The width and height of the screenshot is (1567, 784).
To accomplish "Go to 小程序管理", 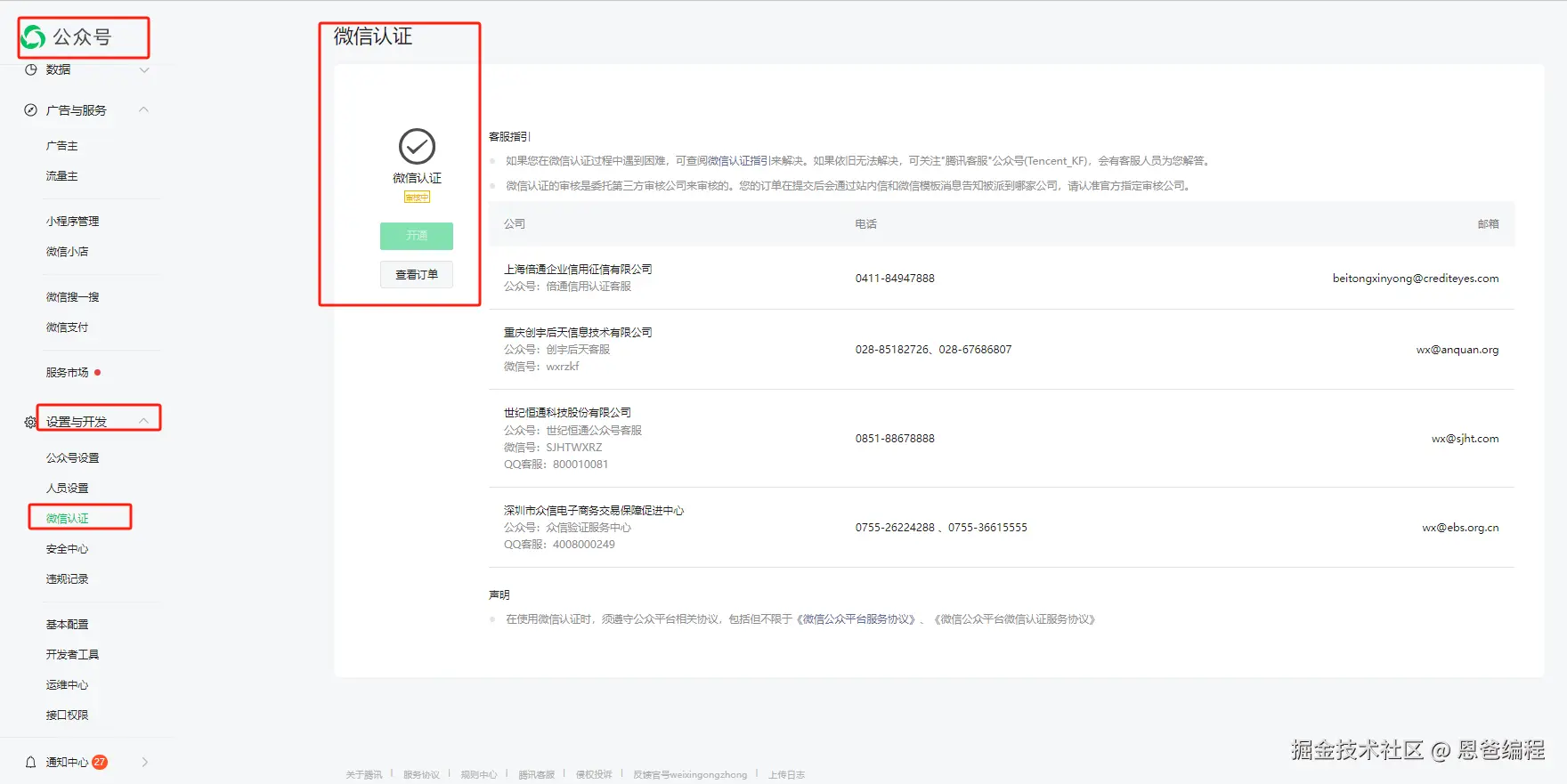I will pos(73,222).
